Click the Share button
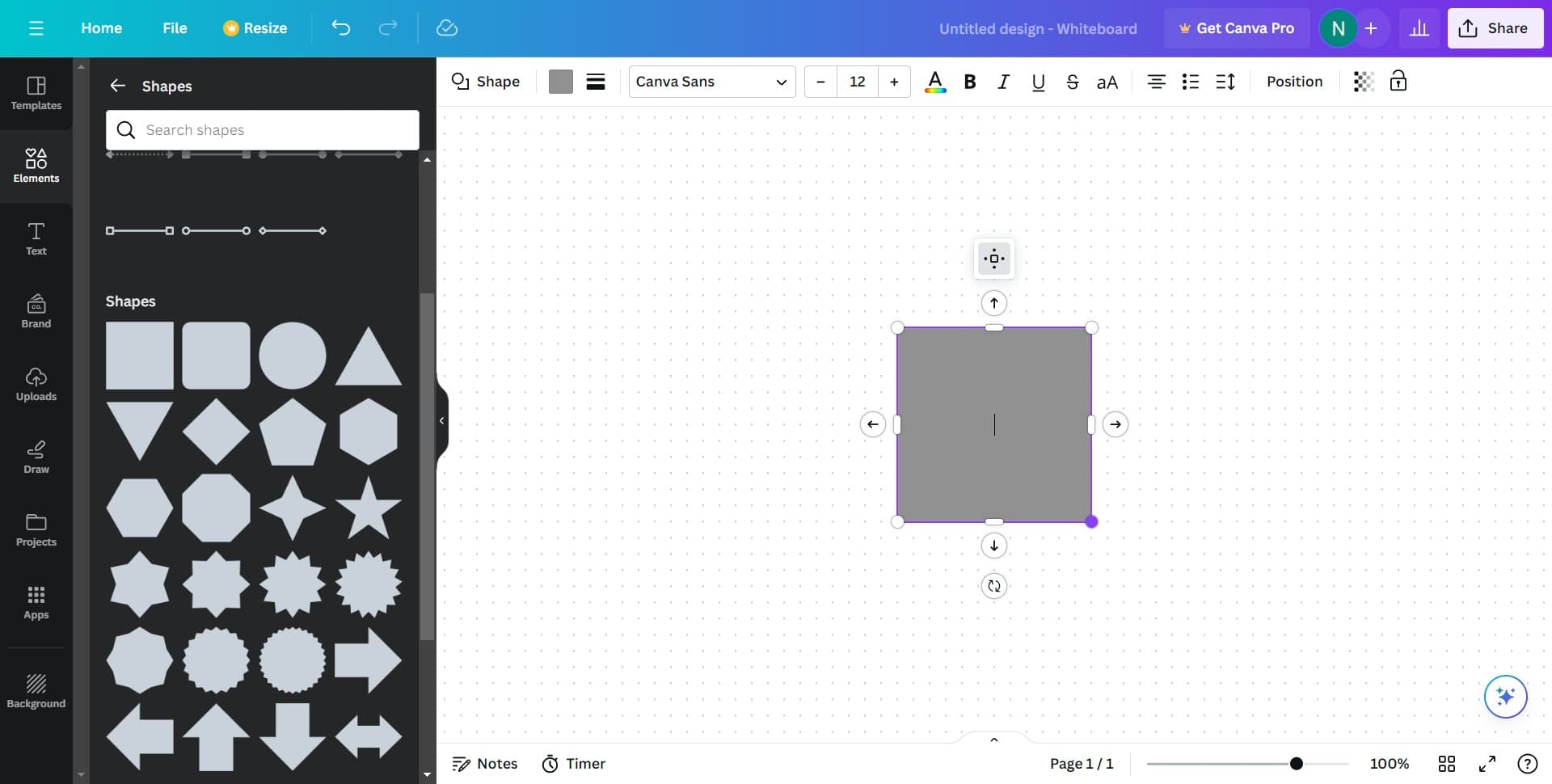The width and height of the screenshot is (1552, 784). pos(1494,28)
